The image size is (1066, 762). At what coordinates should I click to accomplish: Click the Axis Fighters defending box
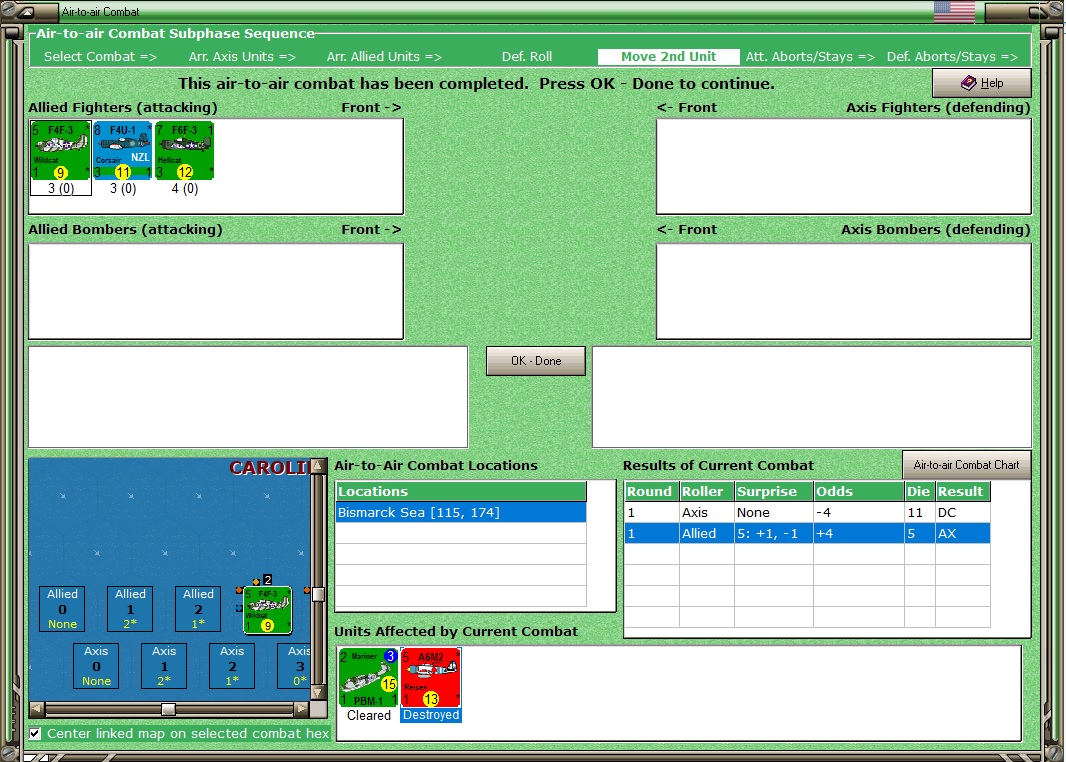(x=844, y=167)
